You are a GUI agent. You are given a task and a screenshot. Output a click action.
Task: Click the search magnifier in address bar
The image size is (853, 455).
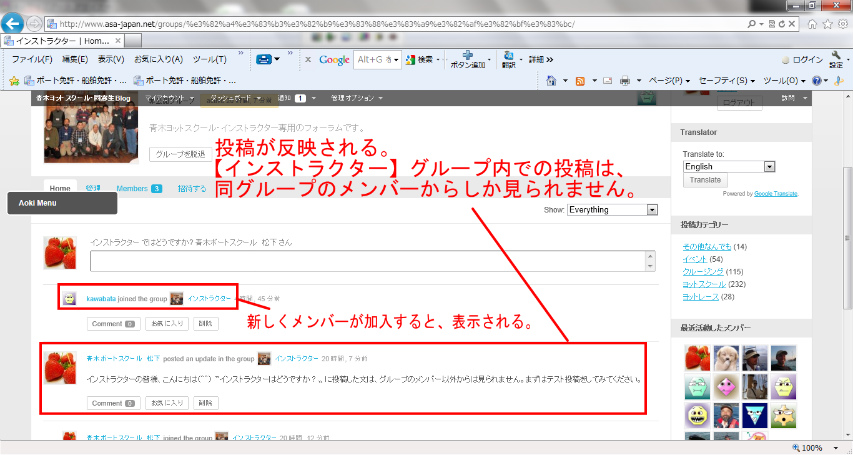click(752, 24)
